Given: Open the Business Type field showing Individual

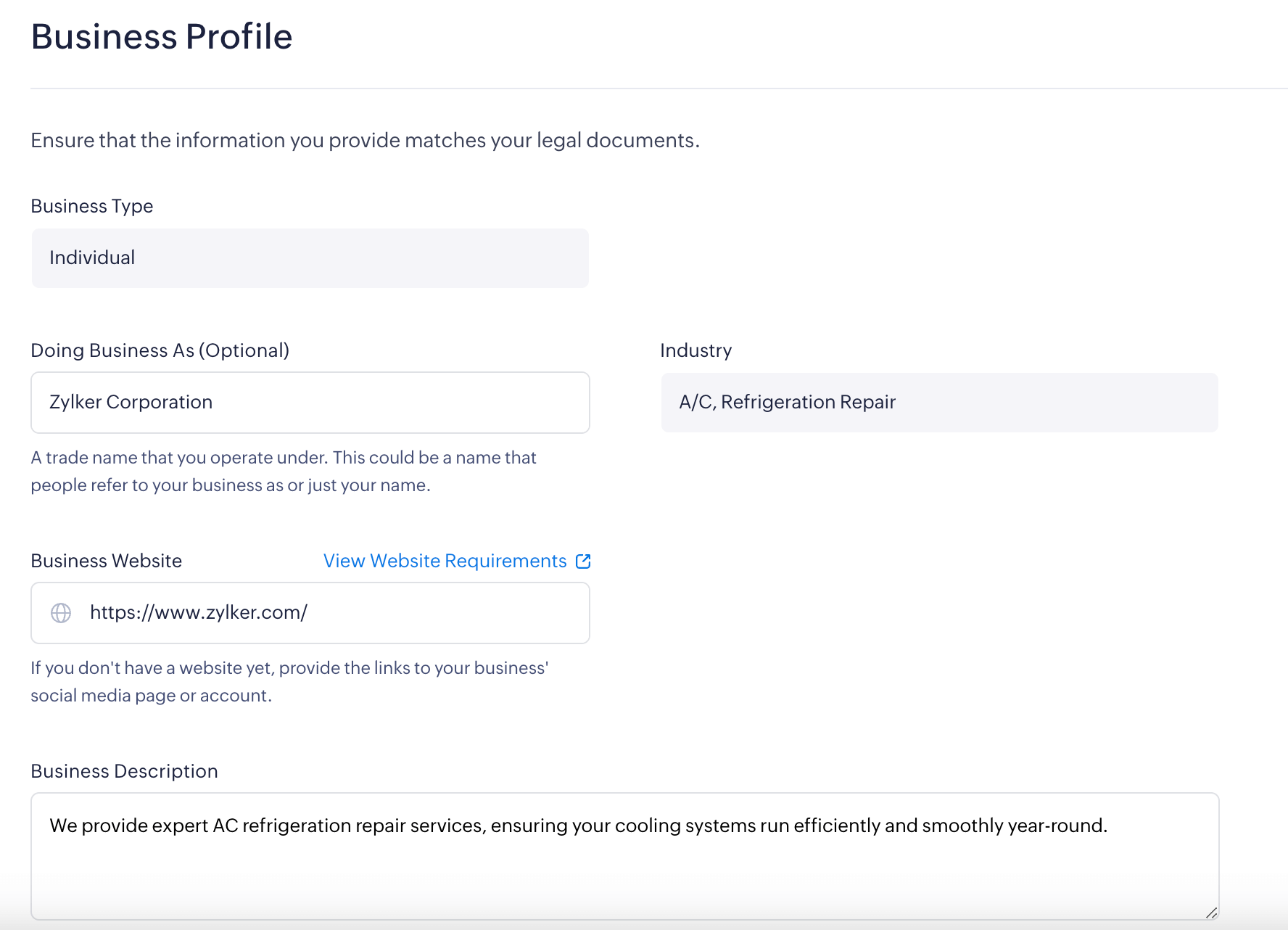Looking at the screenshot, I should click(310, 258).
